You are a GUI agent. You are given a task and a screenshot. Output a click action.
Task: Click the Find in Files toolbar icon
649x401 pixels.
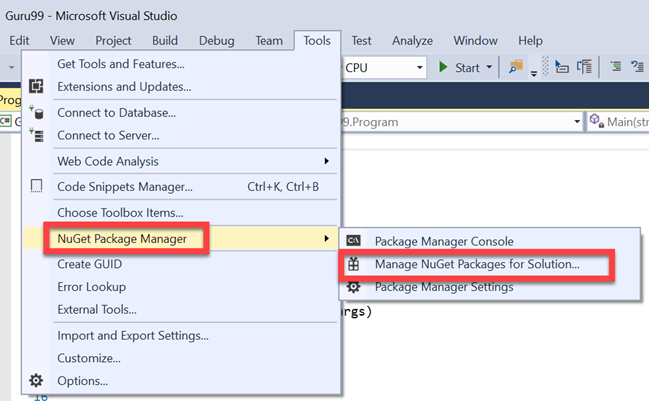pyautogui.click(x=515, y=67)
